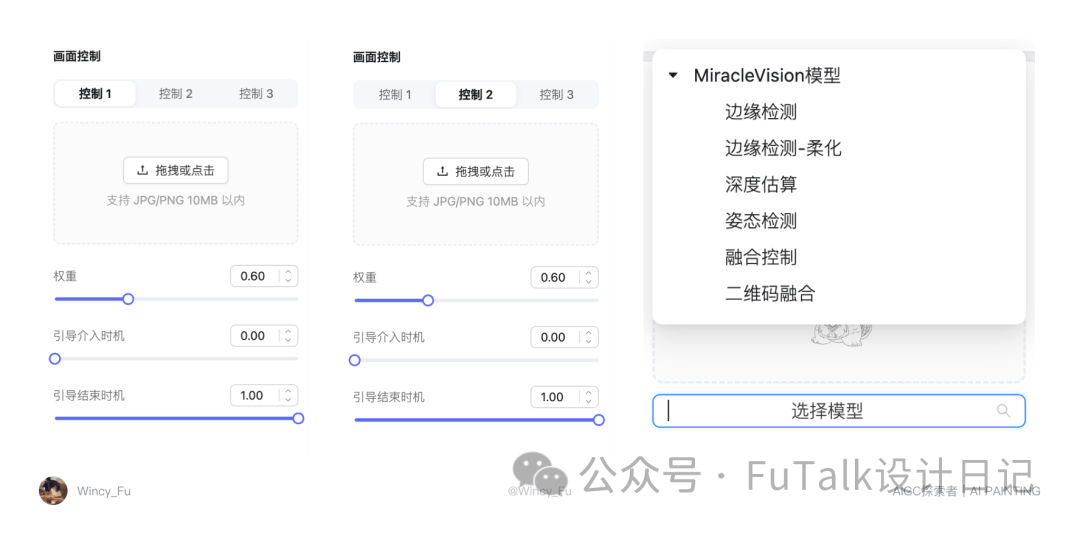Select 控制 1 tab in middle panel
The height and width of the screenshot is (533, 1080).
[x=395, y=94]
